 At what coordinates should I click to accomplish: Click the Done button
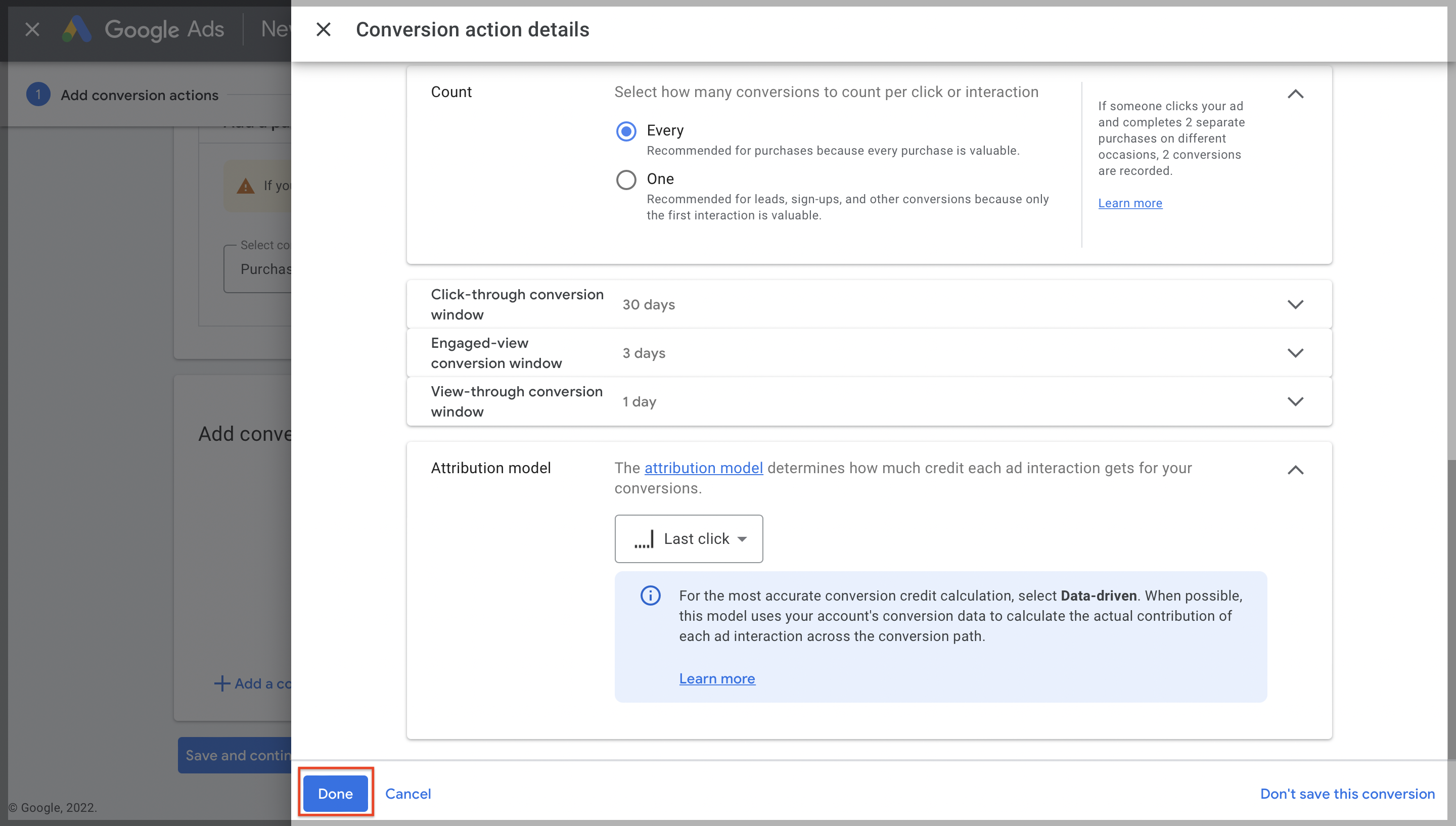[335, 794]
